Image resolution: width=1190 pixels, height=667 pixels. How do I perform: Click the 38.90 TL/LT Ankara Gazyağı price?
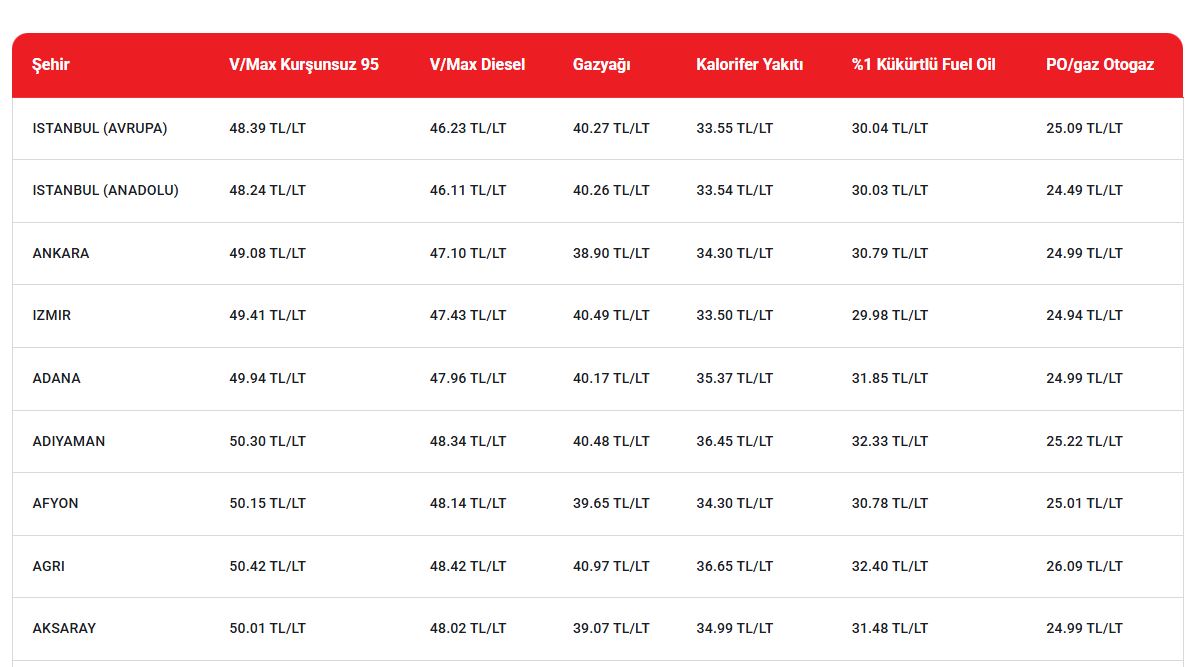click(611, 253)
